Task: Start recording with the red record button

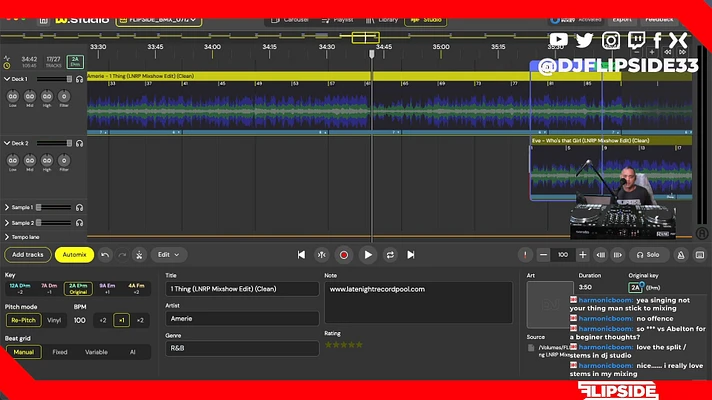Action: tap(344, 255)
